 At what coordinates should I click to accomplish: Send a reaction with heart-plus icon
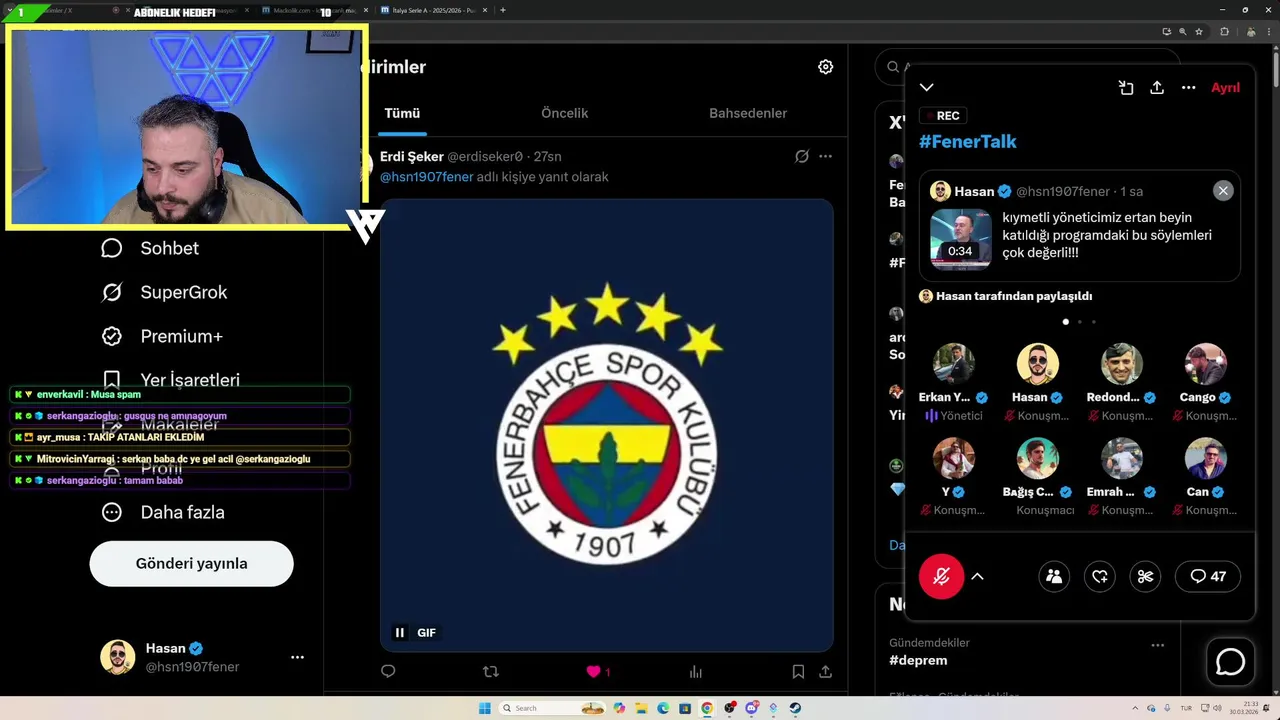coord(1100,576)
